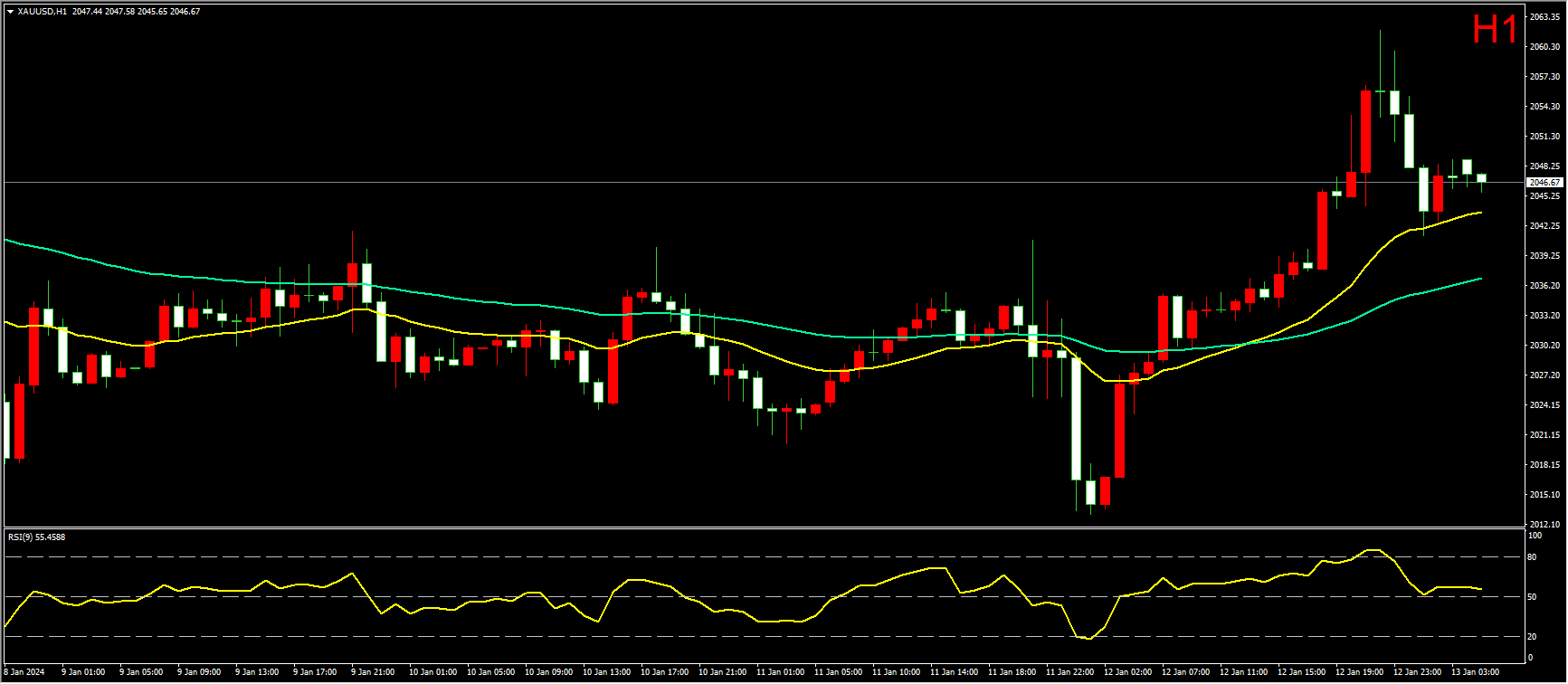Click the 2057.30 price scale label
The height and width of the screenshot is (684, 1568).
(x=1544, y=77)
